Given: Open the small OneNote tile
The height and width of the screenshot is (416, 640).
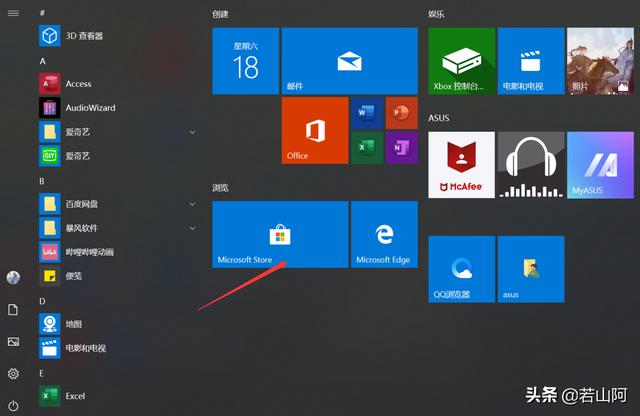Looking at the screenshot, I should pyautogui.click(x=401, y=149).
